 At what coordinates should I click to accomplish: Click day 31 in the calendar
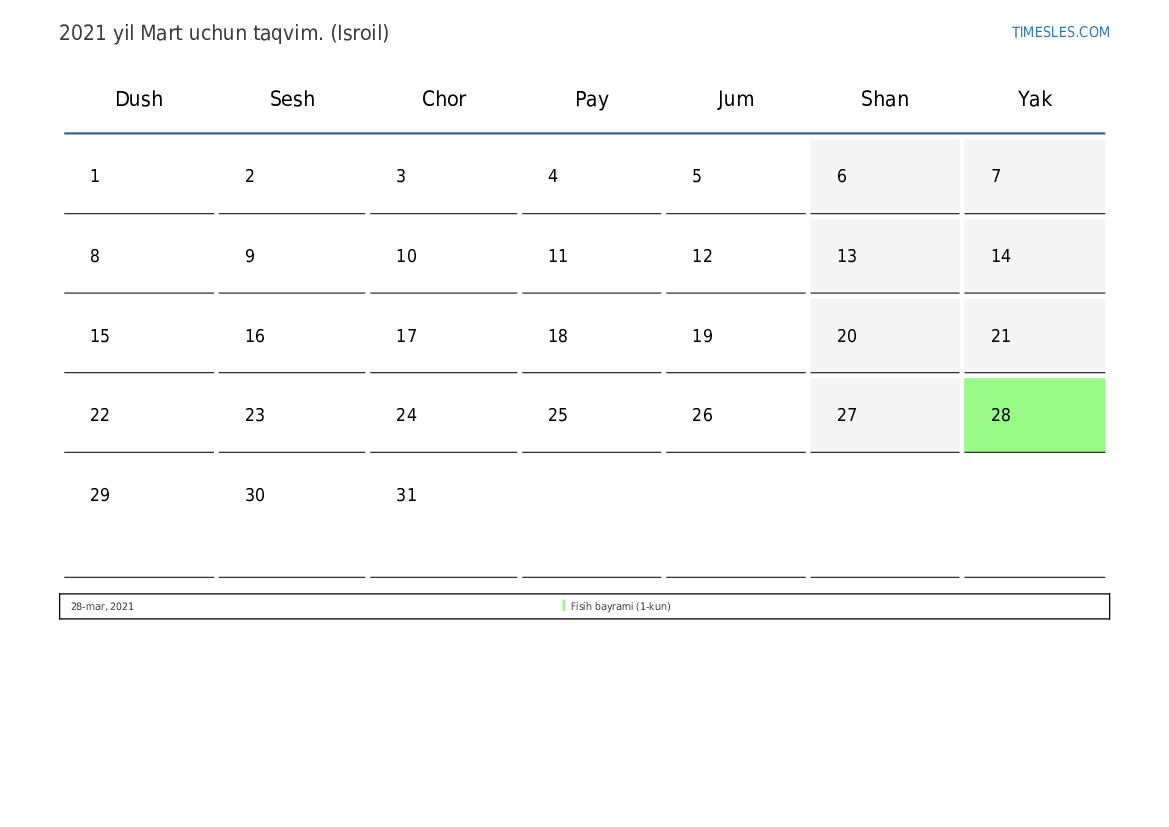(444, 518)
